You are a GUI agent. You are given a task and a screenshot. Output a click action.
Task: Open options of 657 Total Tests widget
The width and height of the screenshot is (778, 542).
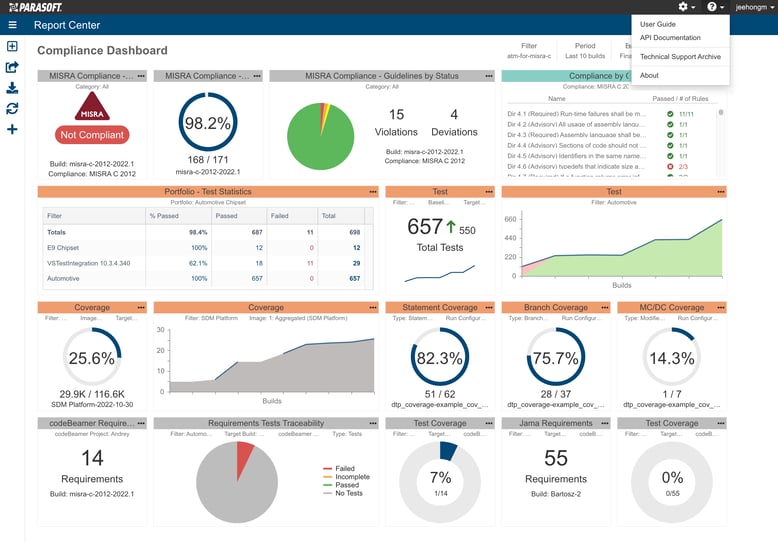(x=489, y=192)
